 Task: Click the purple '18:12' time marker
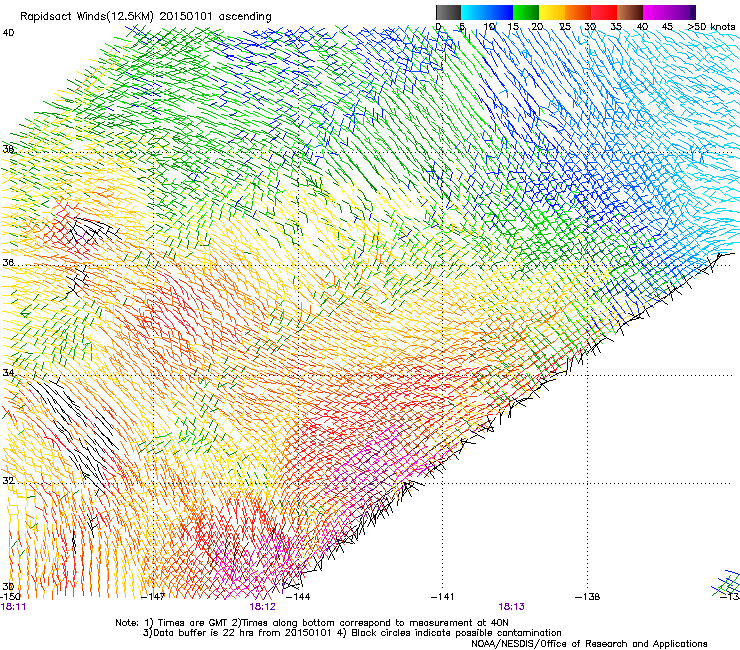click(262, 606)
